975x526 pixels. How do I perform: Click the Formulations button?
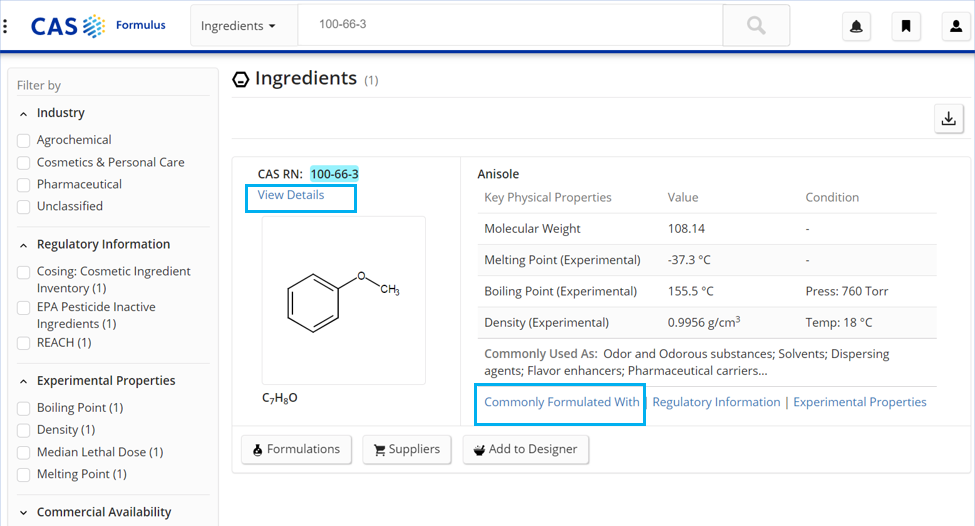pos(297,449)
